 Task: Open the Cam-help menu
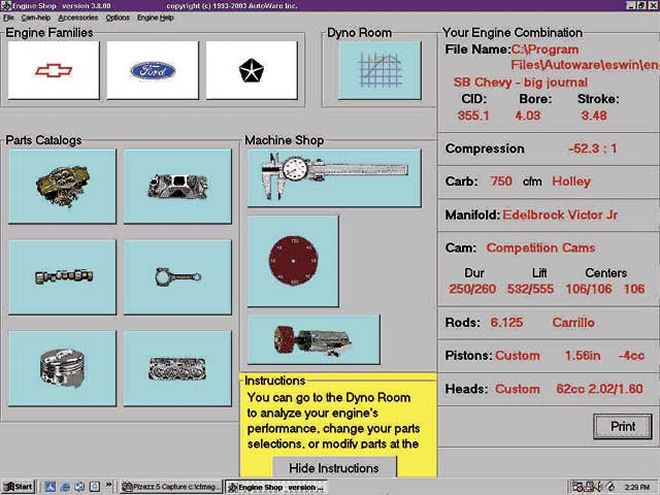point(36,18)
